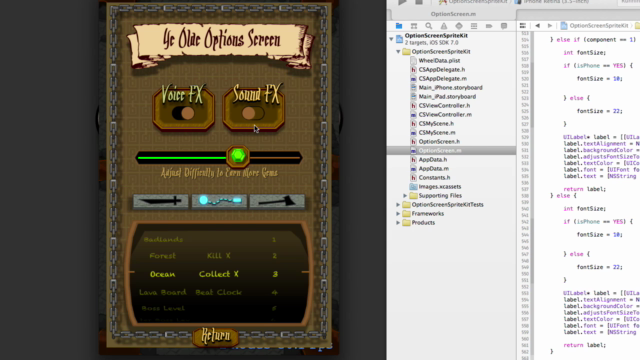The image size is (640, 360).
Task: Select Beat Clock in the objective wheel
Action: (x=219, y=292)
